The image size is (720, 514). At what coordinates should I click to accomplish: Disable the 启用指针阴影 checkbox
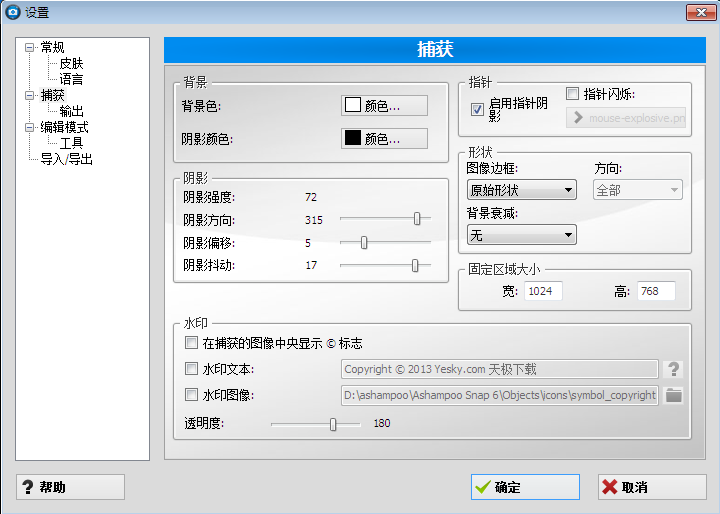click(x=477, y=109)
